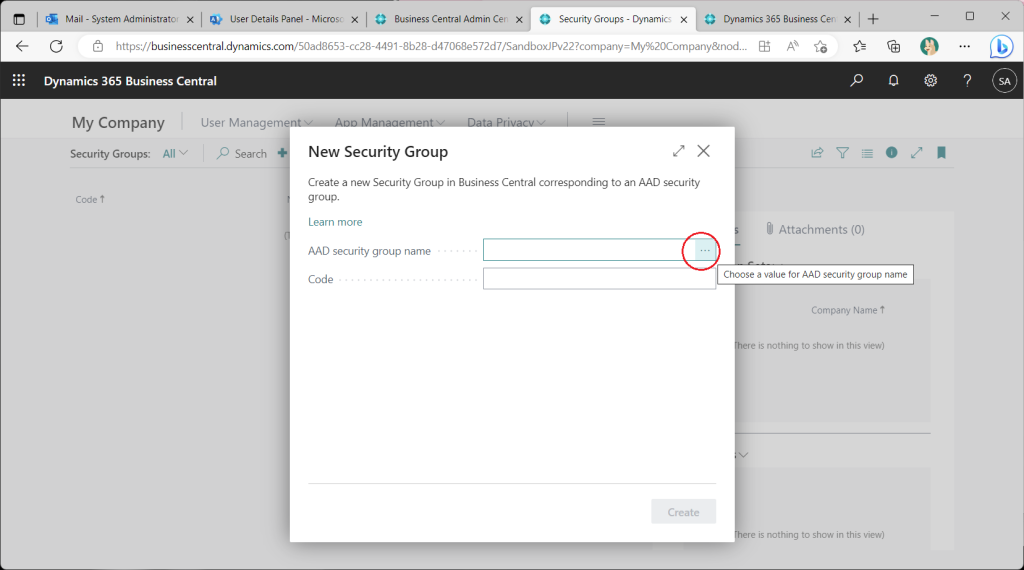Toggle the FactBox information icon
1024x570 pixels.
(x=891, y=152)
